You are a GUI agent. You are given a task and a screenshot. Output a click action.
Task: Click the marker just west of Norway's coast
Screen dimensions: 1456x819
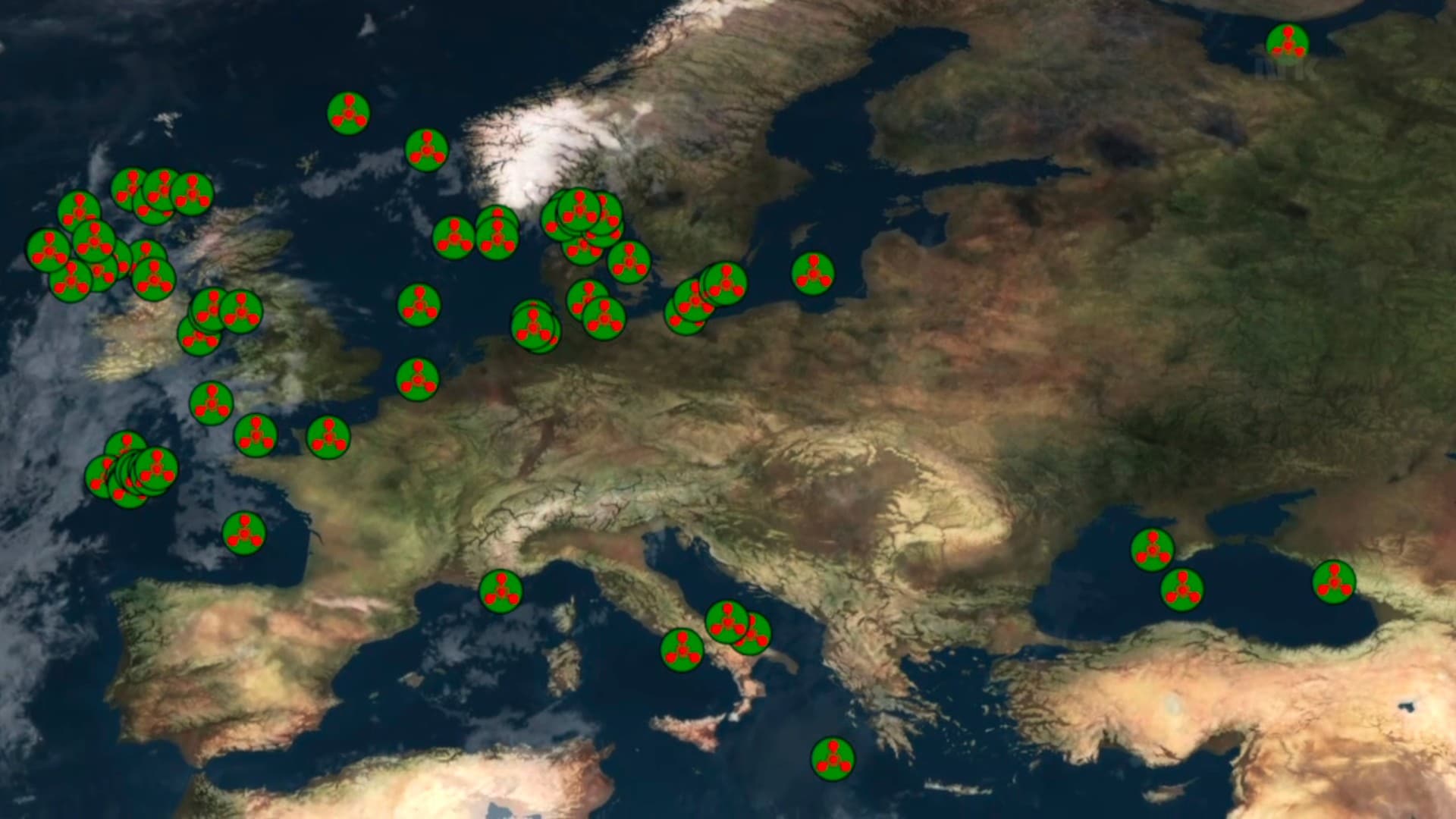[x=426, y=150]
